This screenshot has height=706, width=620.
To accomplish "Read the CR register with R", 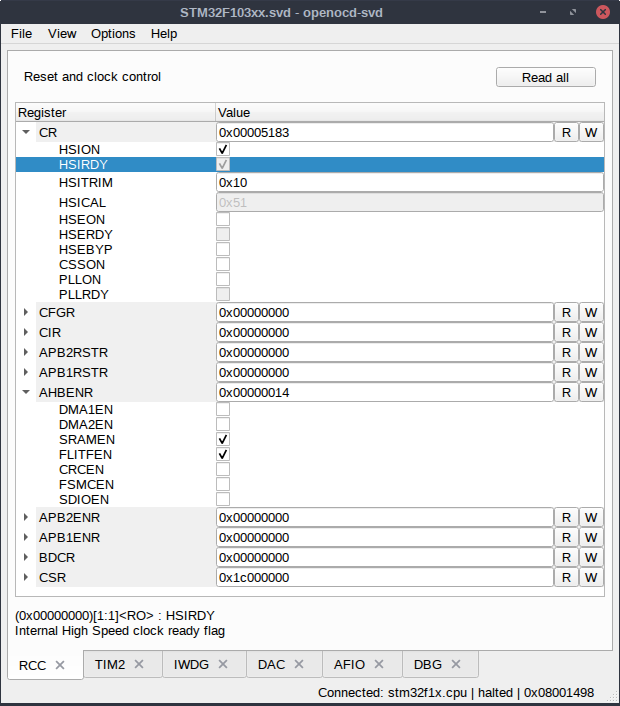I will tap(566, 132).
